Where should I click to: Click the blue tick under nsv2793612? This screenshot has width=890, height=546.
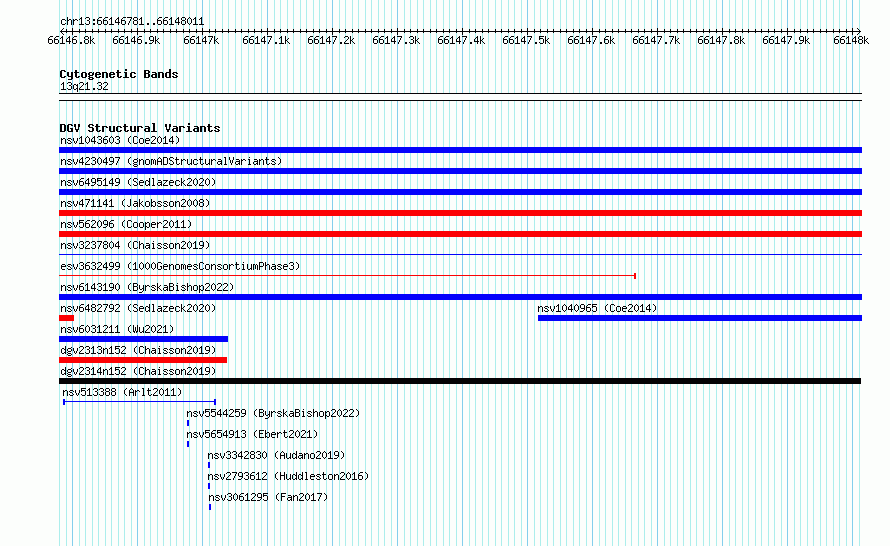point(209,486)
